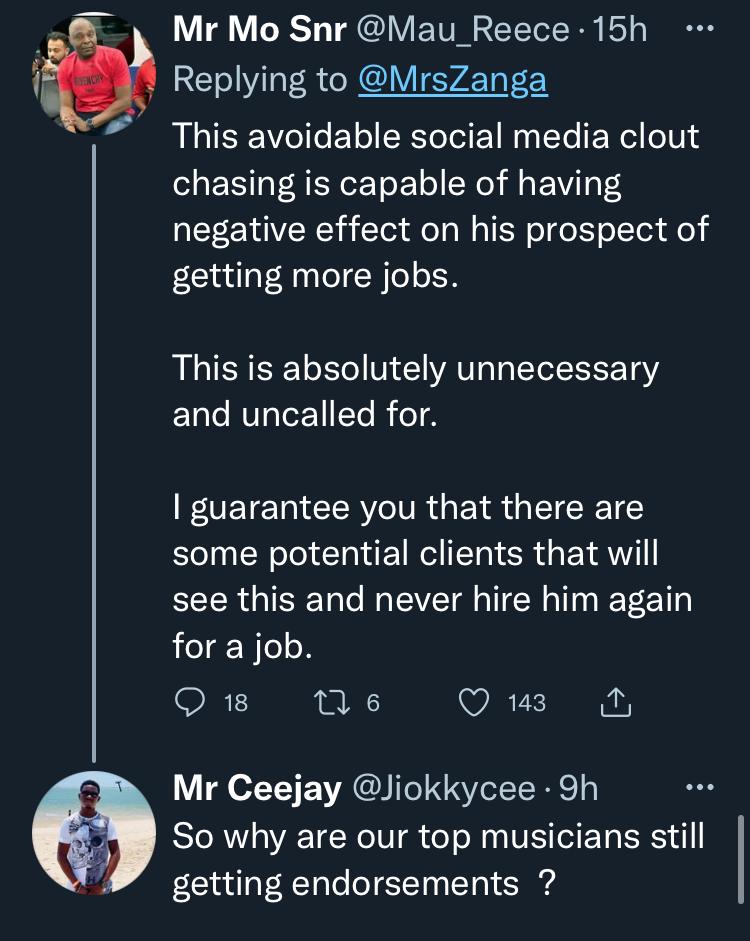
Task: Open the three-dot menu on Mr Ceejay's reply
Action: click(x=700, y=788)
